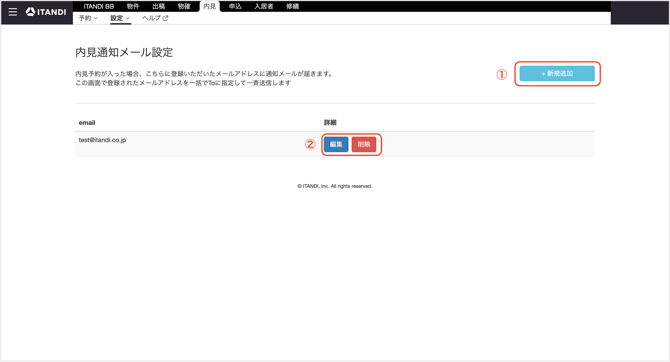Expand the 設定 dropdown menu

[x=120, y=18]
